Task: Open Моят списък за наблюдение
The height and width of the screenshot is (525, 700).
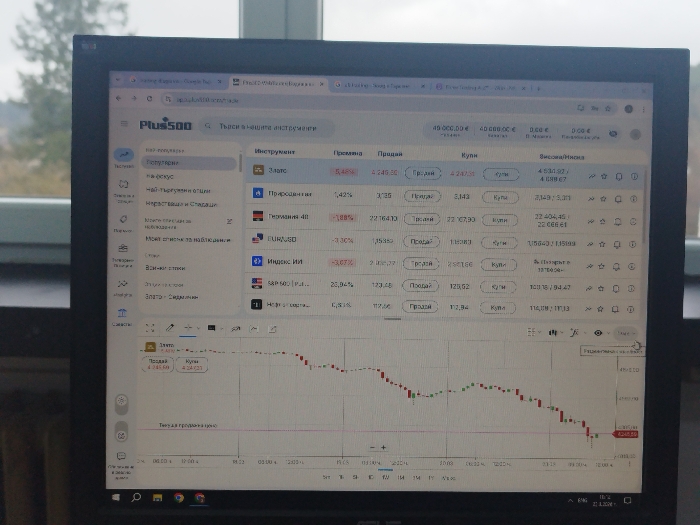Action: [x=188, y=239]
